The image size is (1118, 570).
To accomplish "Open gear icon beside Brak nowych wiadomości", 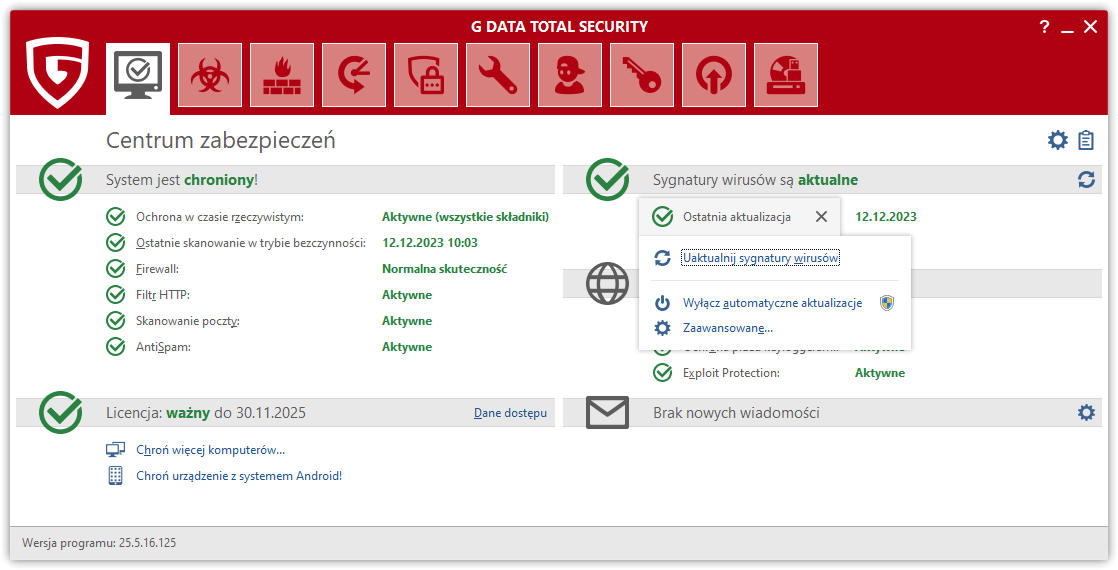I will click(1086, 412).
